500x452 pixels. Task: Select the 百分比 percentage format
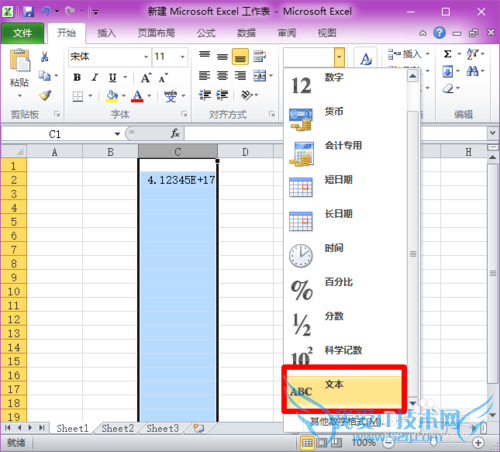pyautogui.click(x=345, y=290)
